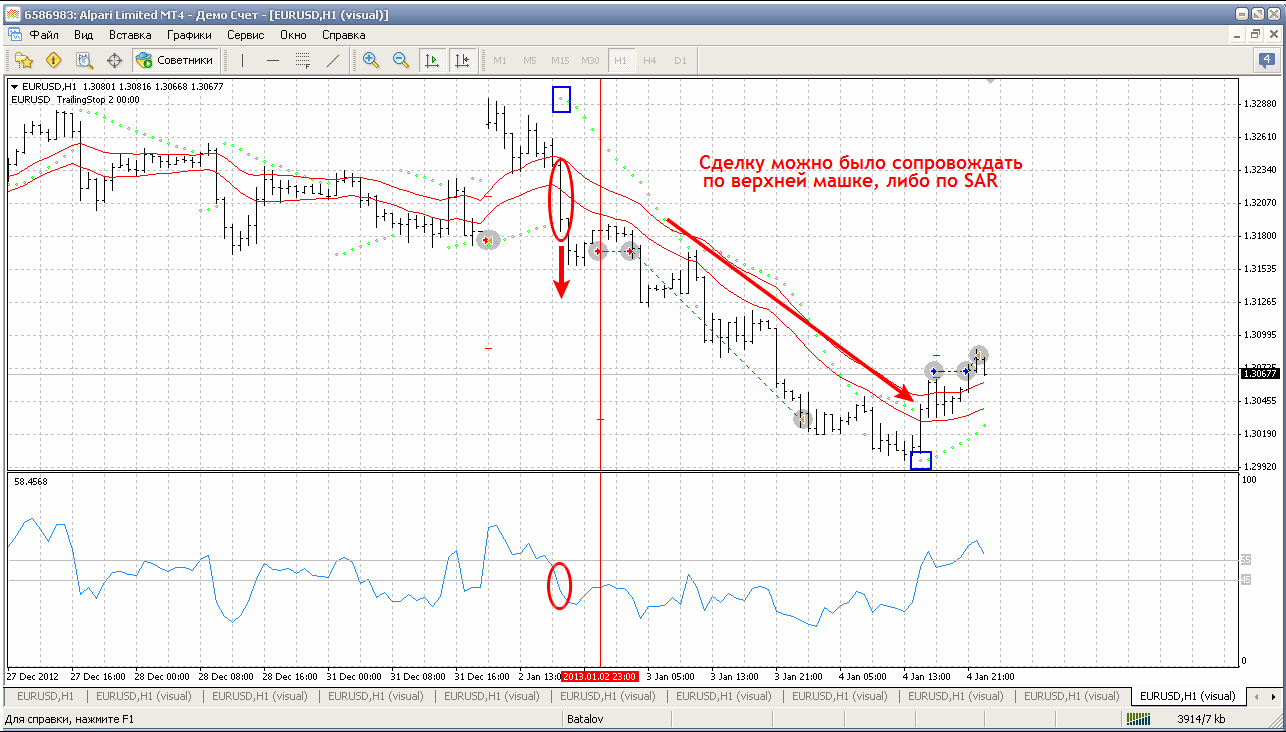This screenshot has width=1286, height=732.
Task: Click the help hint Для справки, нажмите F1
Action: pyautogui.click(x=69, y=718)
